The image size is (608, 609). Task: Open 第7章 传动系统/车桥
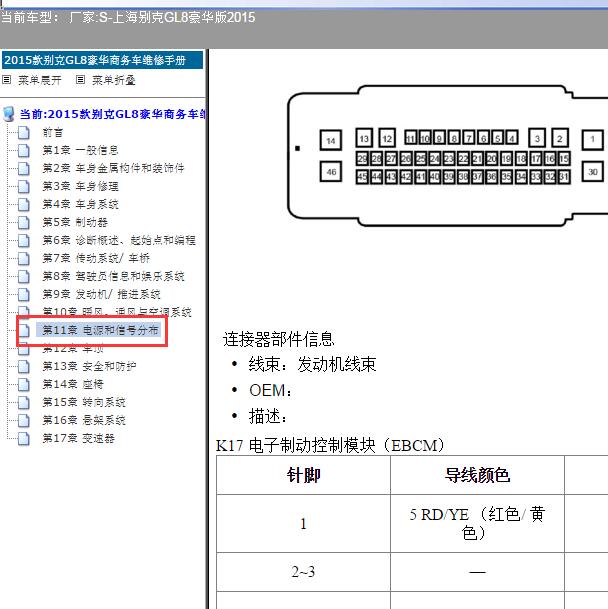(x=96, y=258)
